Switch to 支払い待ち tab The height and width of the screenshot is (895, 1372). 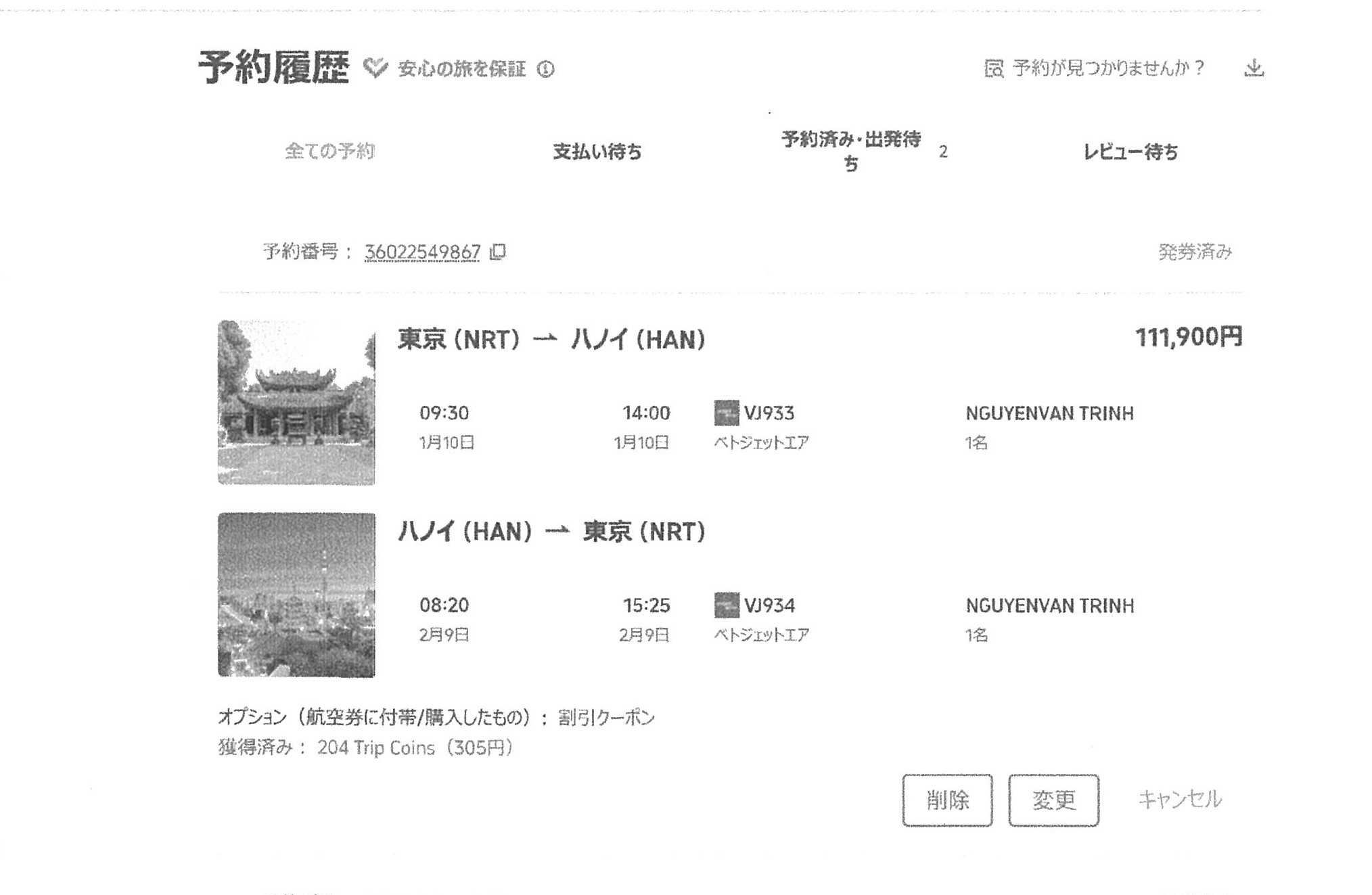coord(597,152)
